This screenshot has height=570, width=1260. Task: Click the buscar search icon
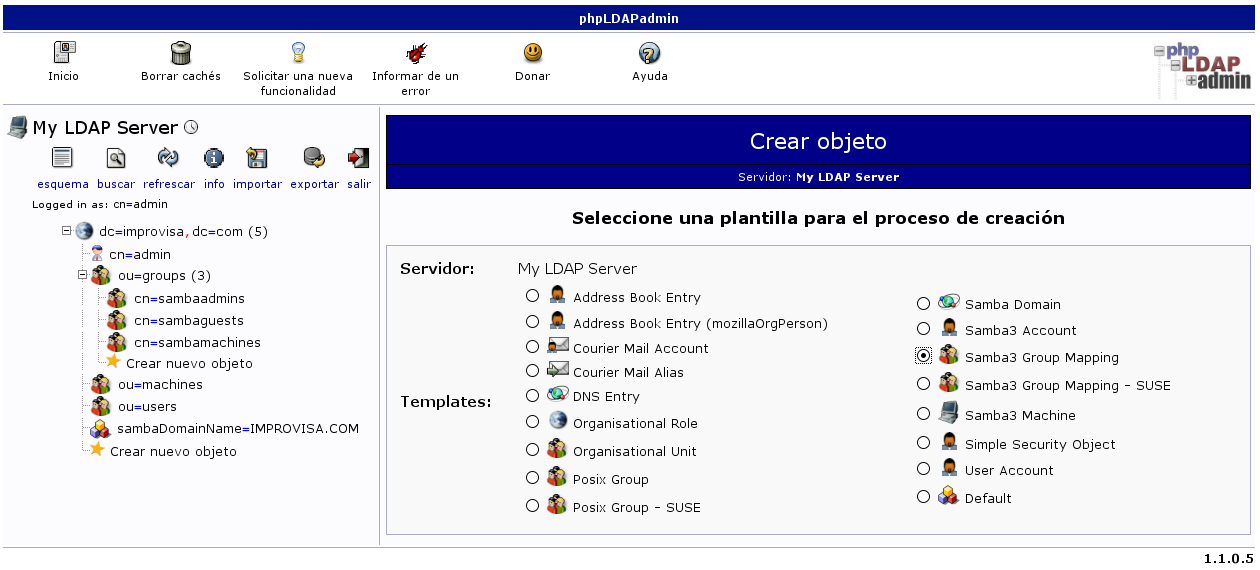(x=116, y=157)
